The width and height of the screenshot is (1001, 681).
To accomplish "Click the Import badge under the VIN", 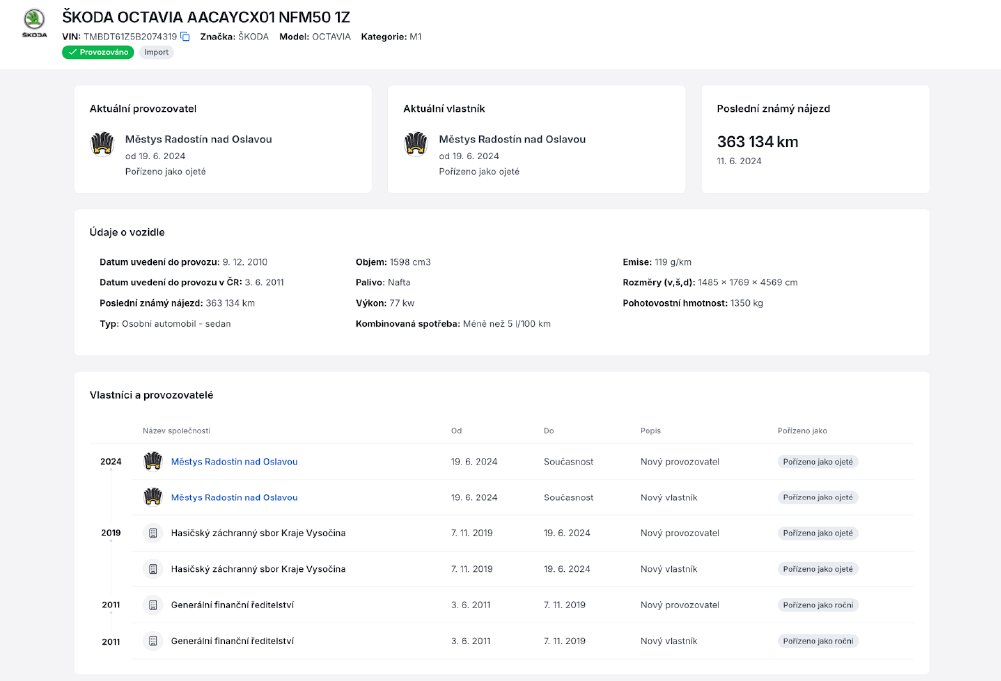I will (x=156, y=52).
